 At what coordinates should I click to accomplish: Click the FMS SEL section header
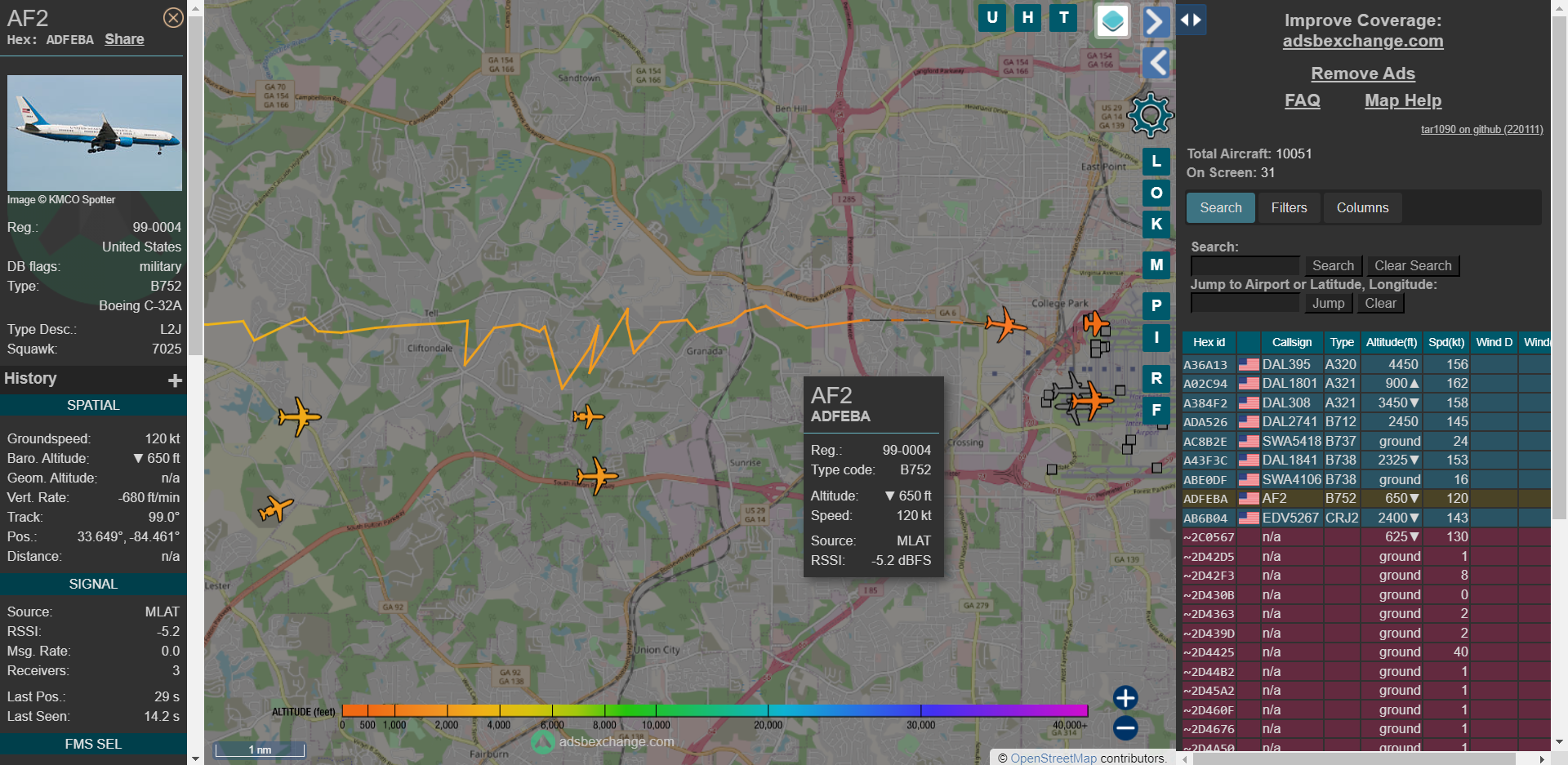pyautogui.click(x=93, y=744)
